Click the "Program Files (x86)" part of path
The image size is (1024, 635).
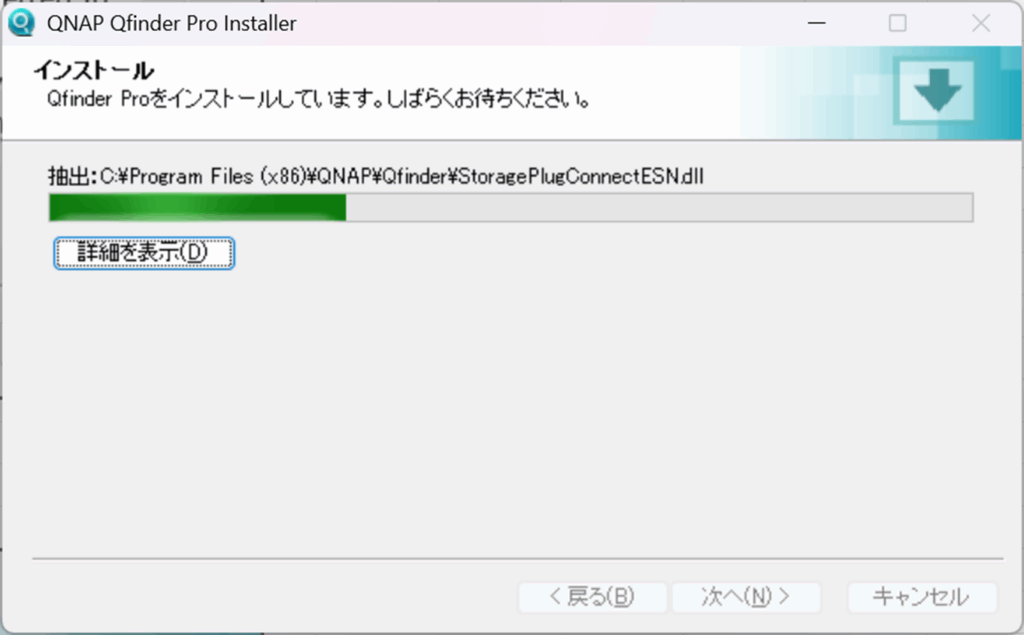pyautogui.click(x=217, y=176)
